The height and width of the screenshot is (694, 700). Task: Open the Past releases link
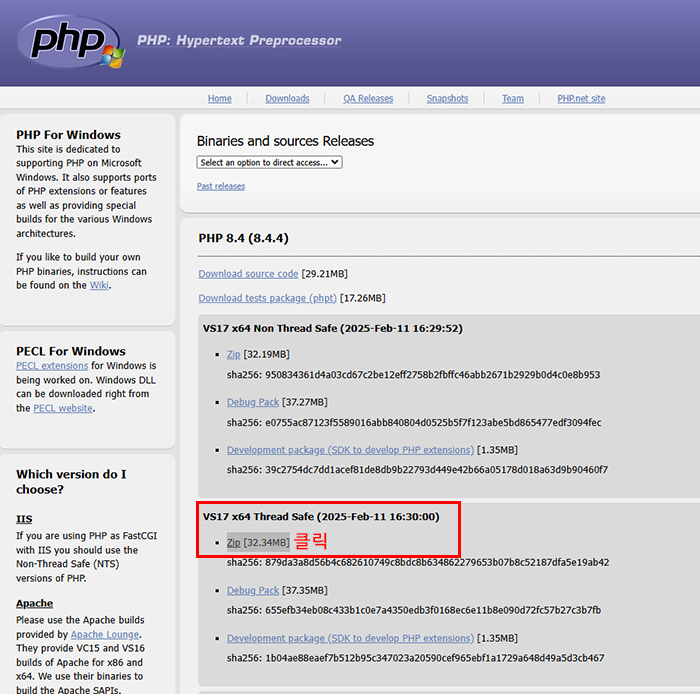[x=221, y=186]
